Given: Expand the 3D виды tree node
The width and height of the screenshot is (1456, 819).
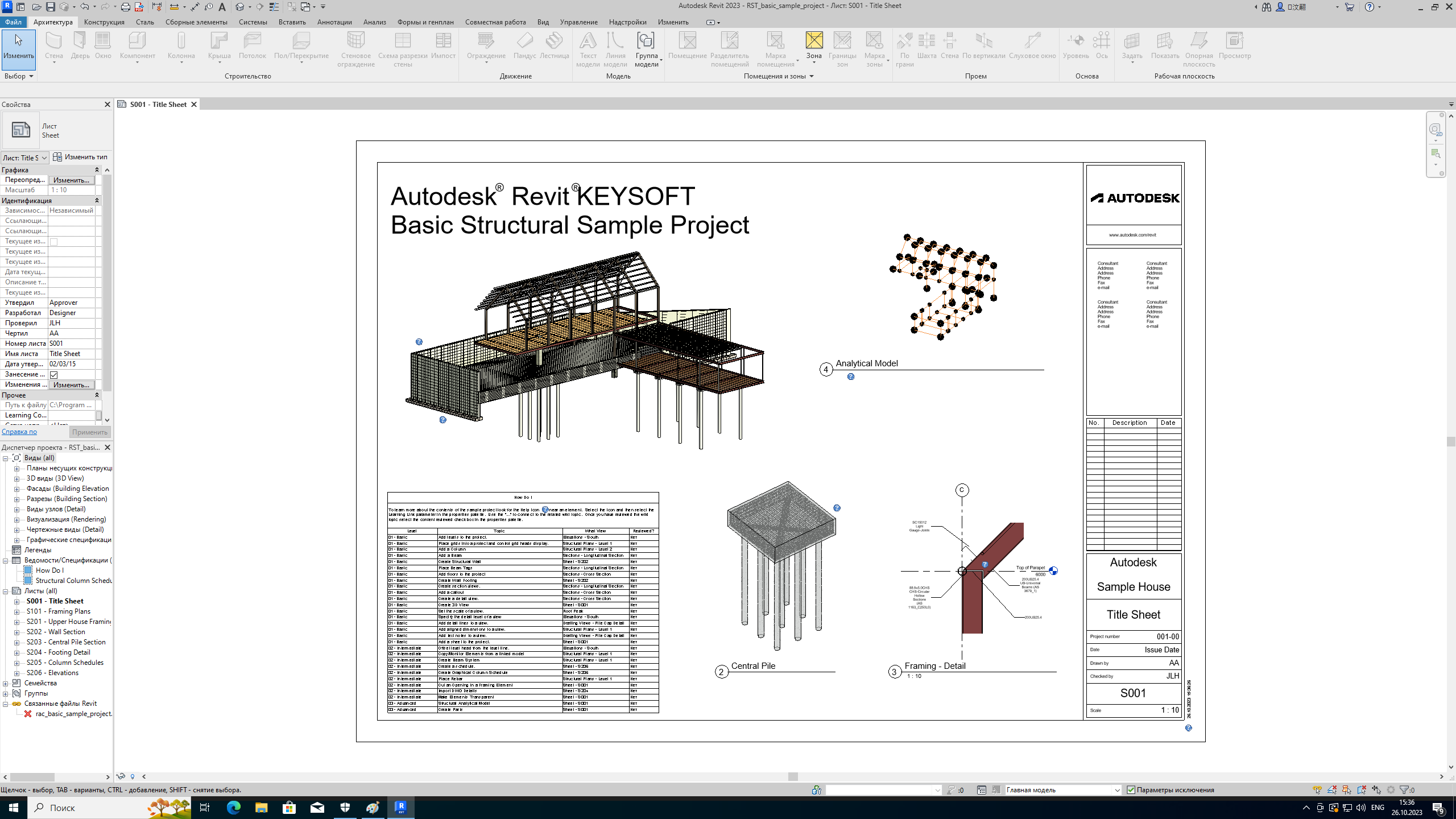Looking at the screenshot, I should [16, 479].
